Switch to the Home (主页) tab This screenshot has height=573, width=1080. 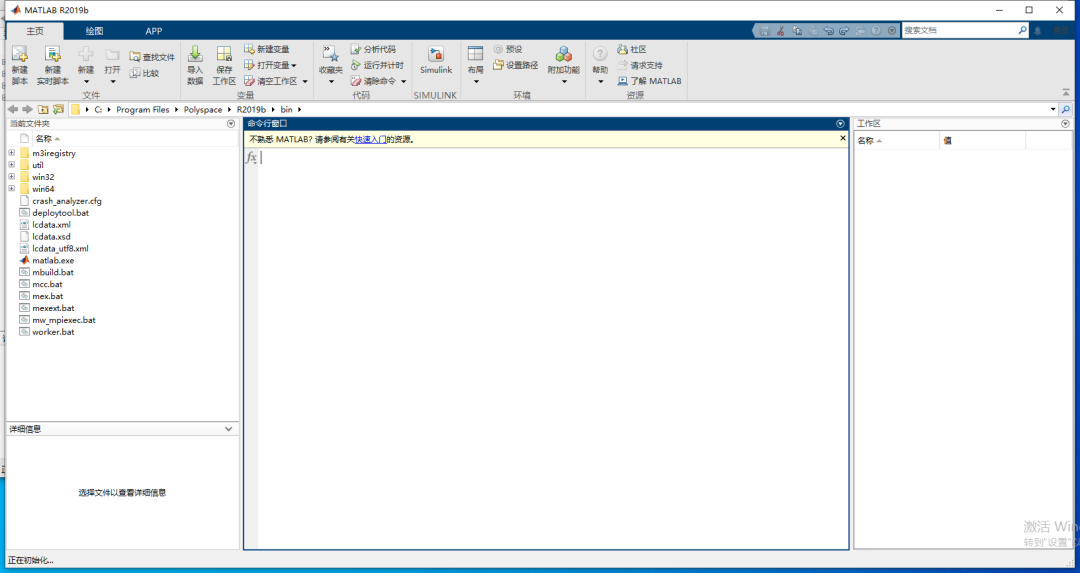[35, 31]
